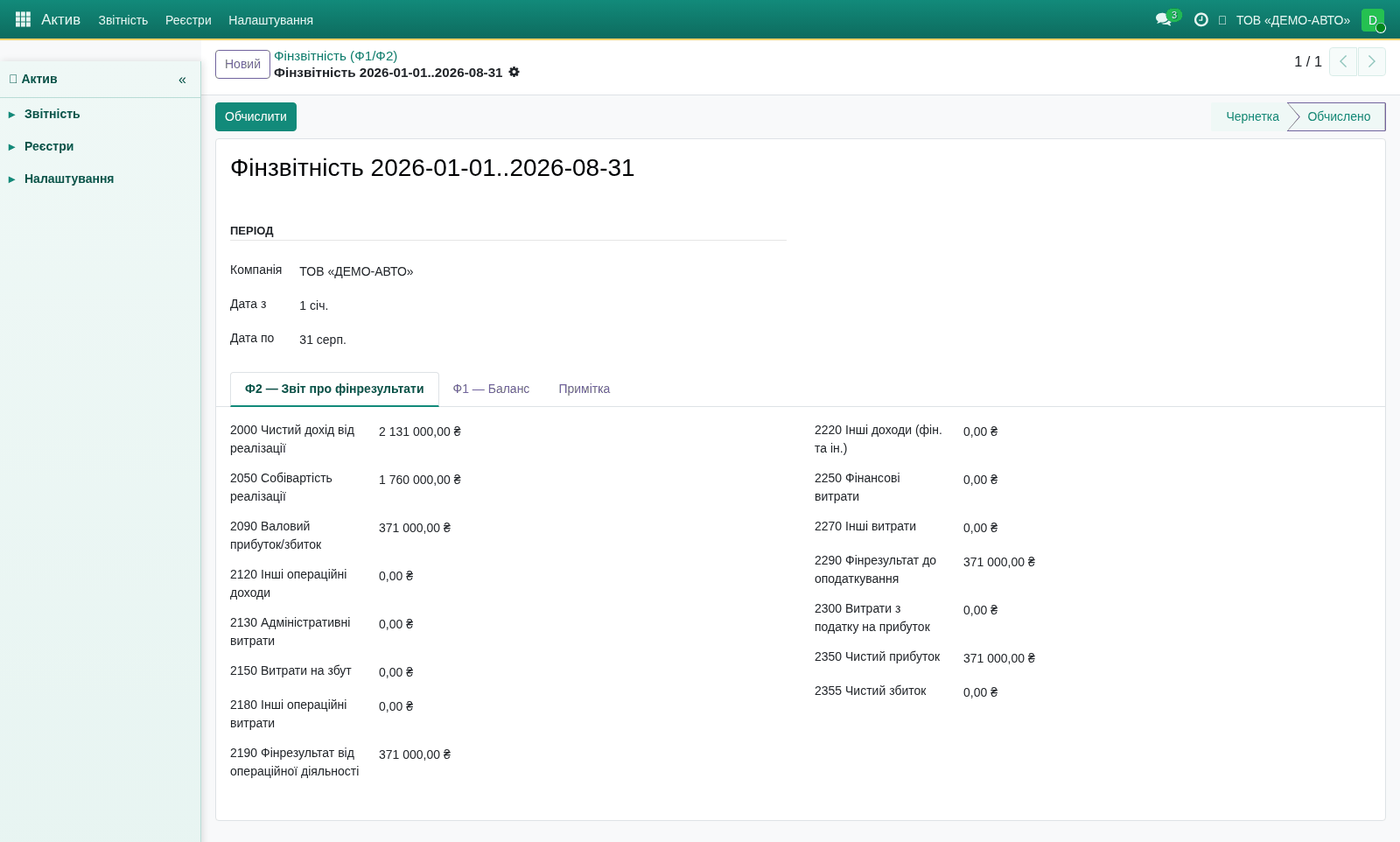Expand the Реєстри sidebar section
The width and height of the screenshot is (1400, 842).
49,146
